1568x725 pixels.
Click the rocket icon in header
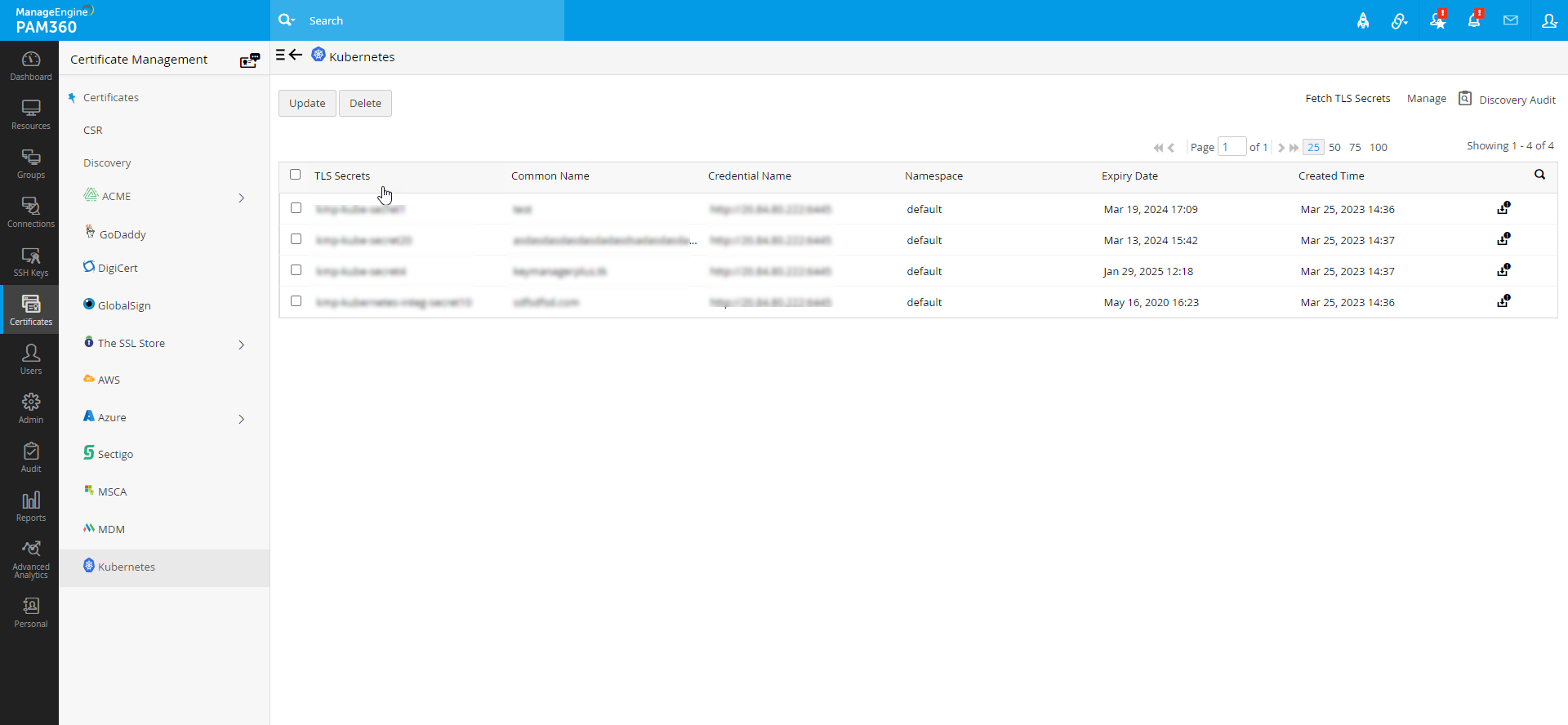1363,20
